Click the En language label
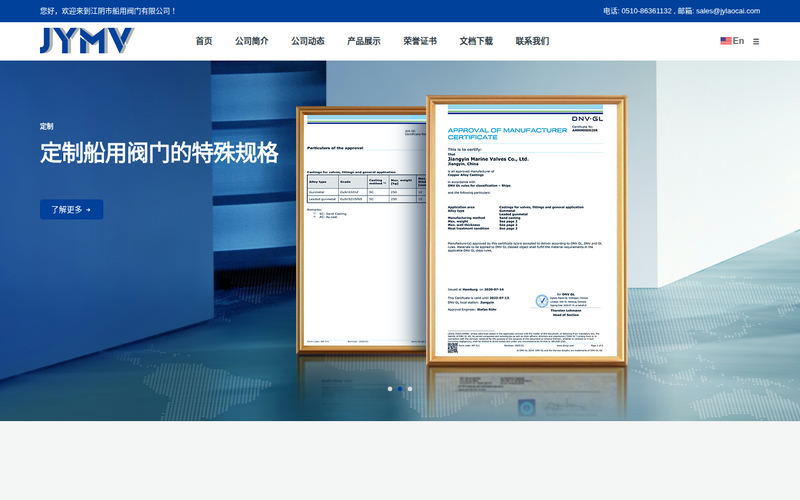 coord(738,41)
